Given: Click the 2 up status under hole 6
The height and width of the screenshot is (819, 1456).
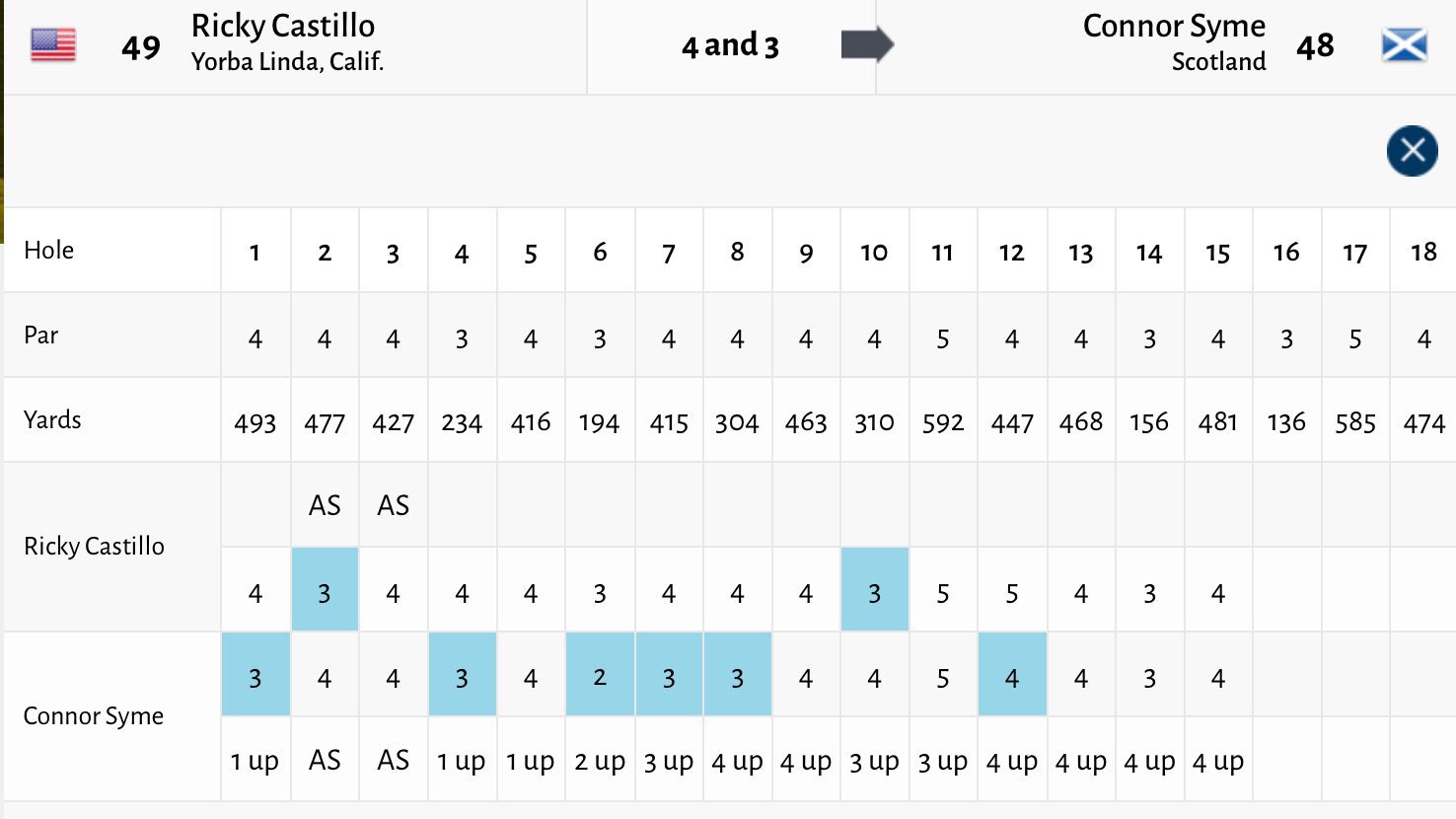Looking at the screenshot, I should (x=600, y=762).
